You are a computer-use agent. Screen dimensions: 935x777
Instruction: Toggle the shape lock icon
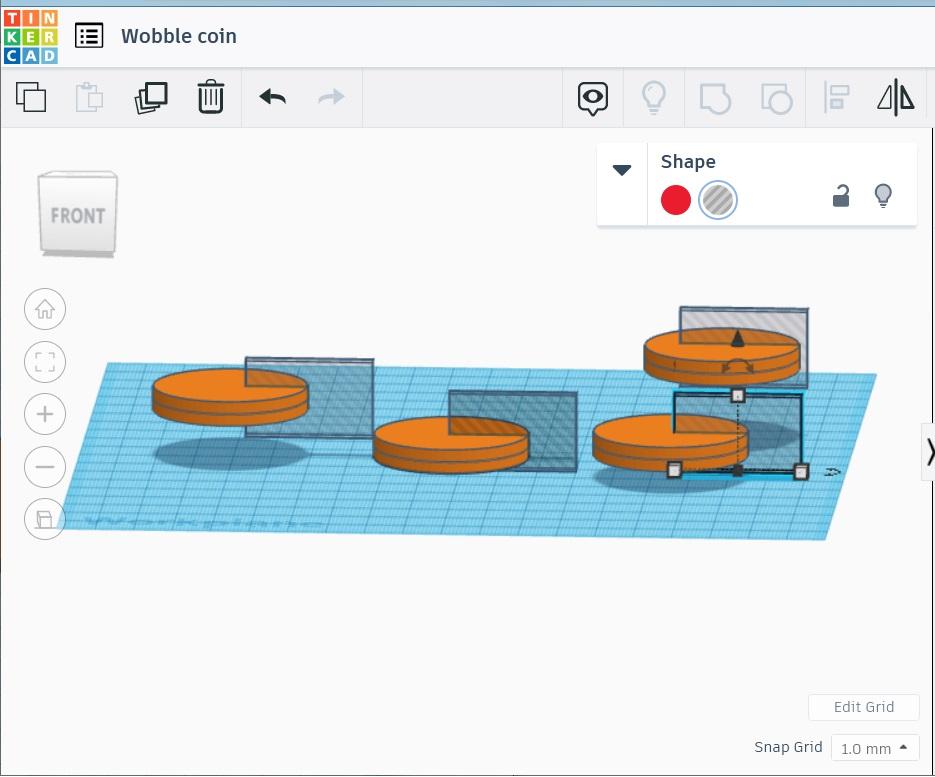pyautogui.click(x=841, y=196)
